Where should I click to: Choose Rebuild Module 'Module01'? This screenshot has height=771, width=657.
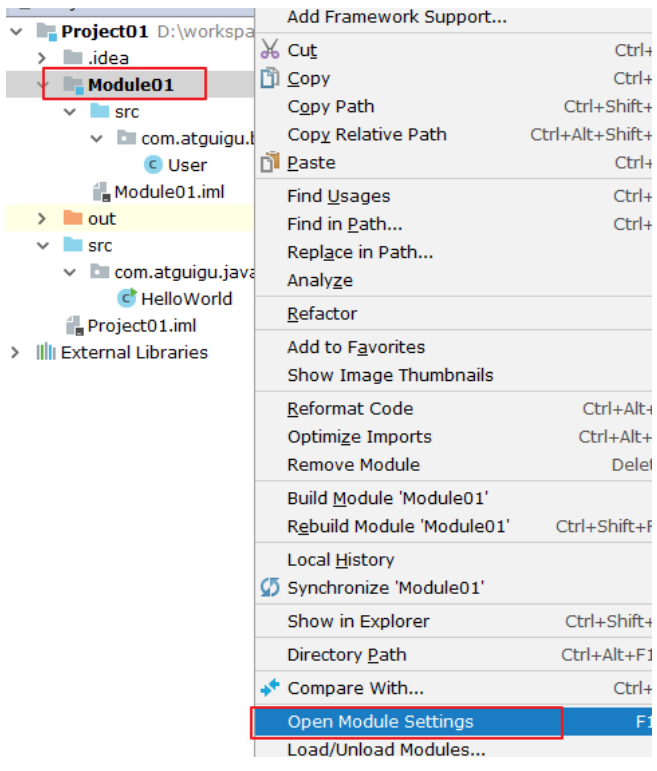(453, 526)
